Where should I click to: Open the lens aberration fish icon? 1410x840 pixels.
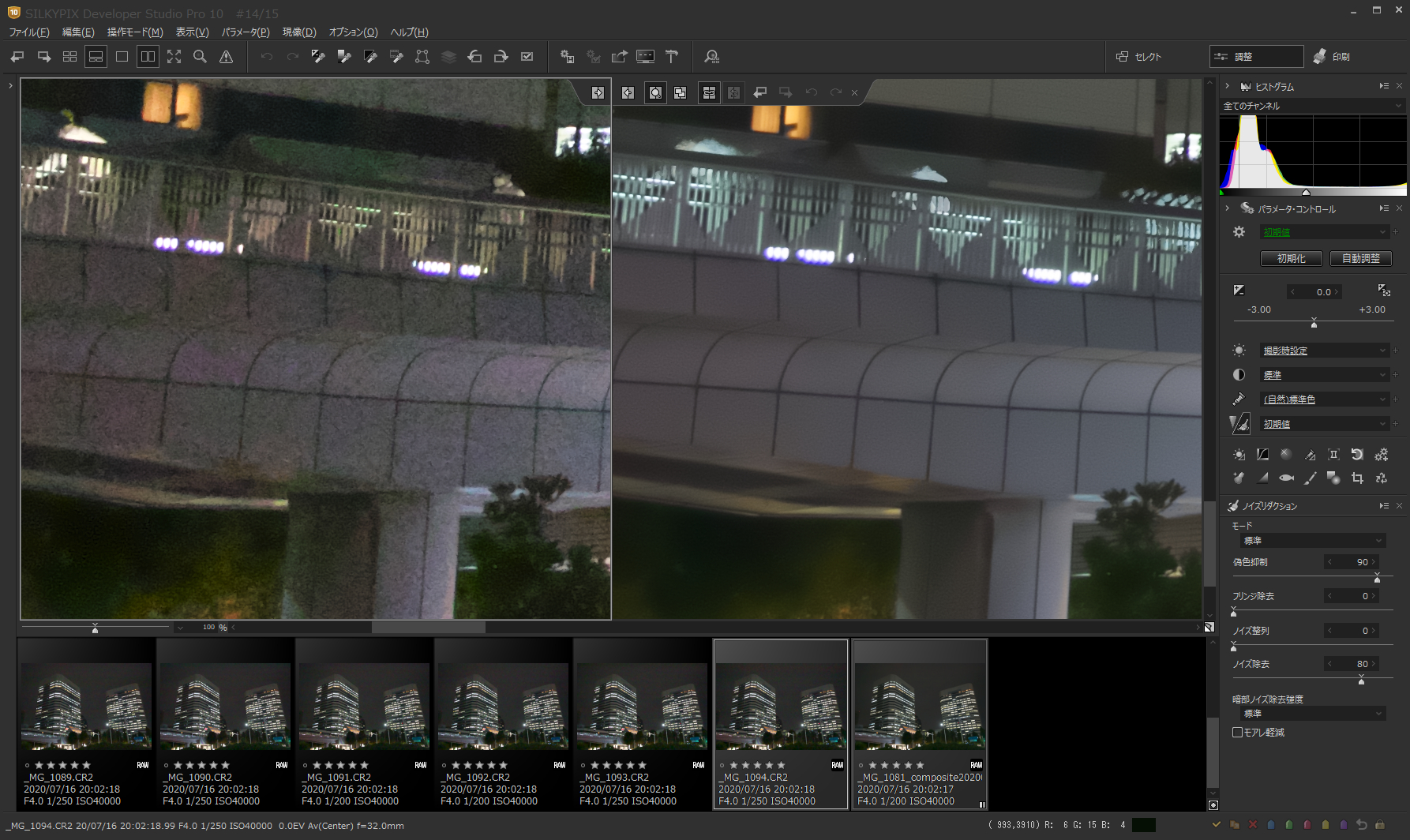pos(1286,478)
